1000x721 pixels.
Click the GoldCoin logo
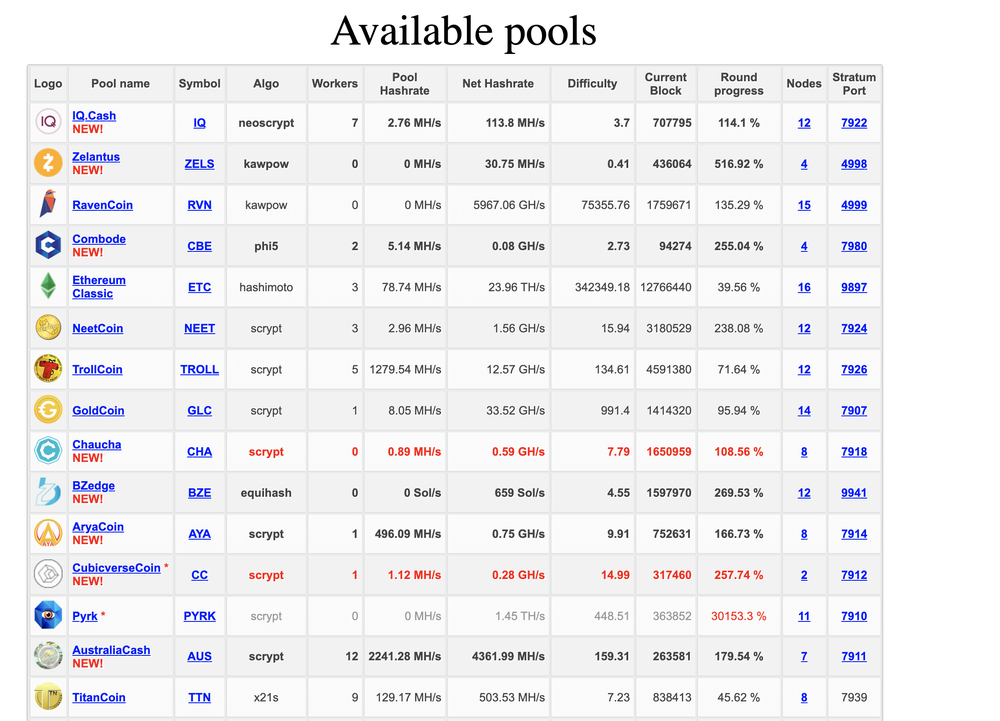(48, 410)
